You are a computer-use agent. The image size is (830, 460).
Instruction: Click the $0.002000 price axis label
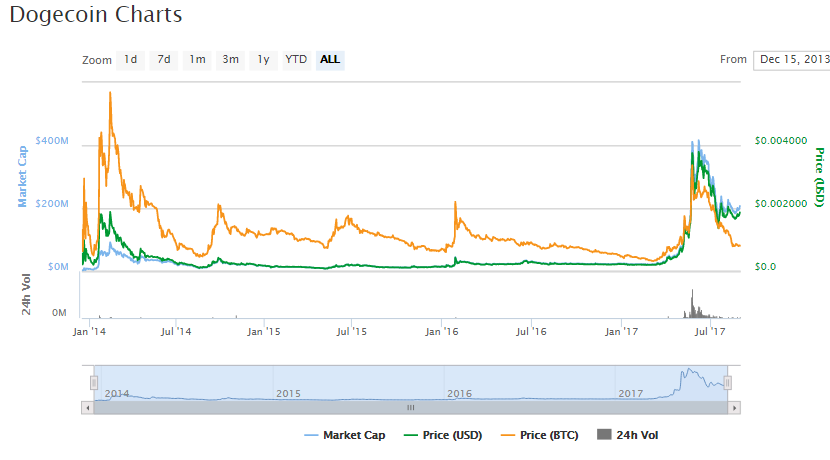[x=781, y=204]
